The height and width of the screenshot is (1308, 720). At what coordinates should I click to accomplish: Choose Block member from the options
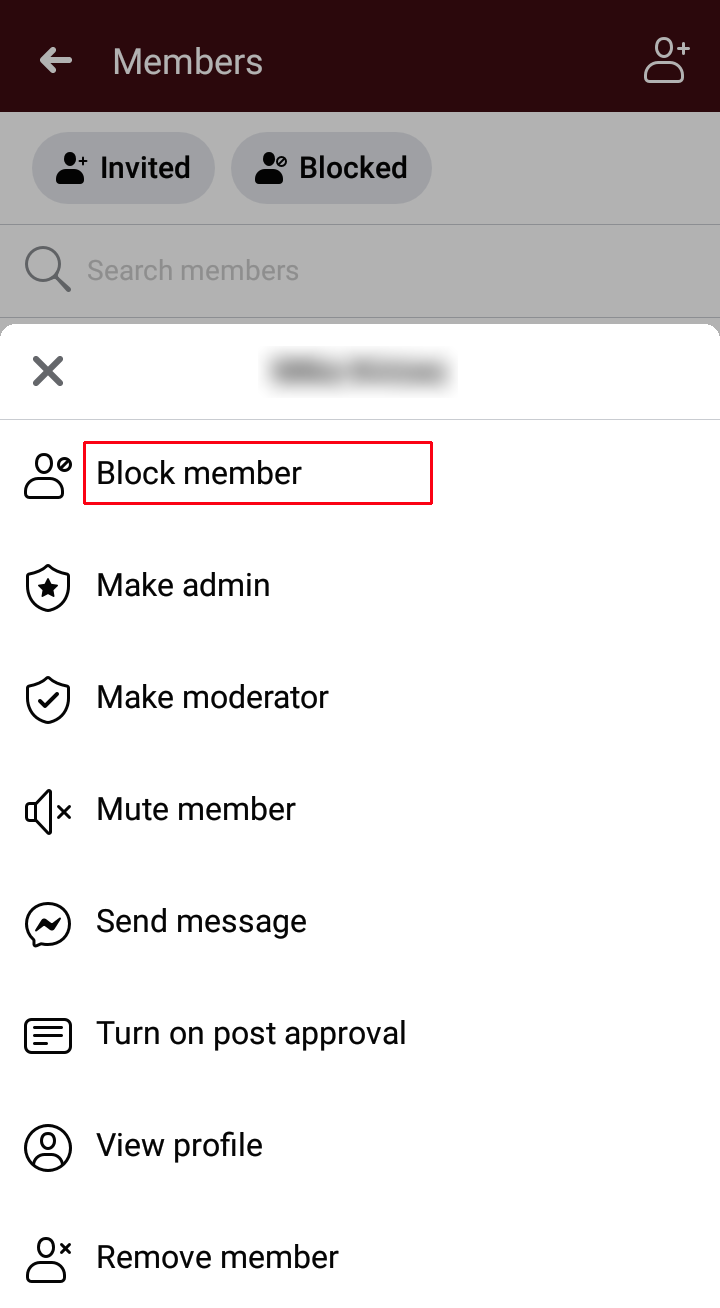click(x=197, y=473)
